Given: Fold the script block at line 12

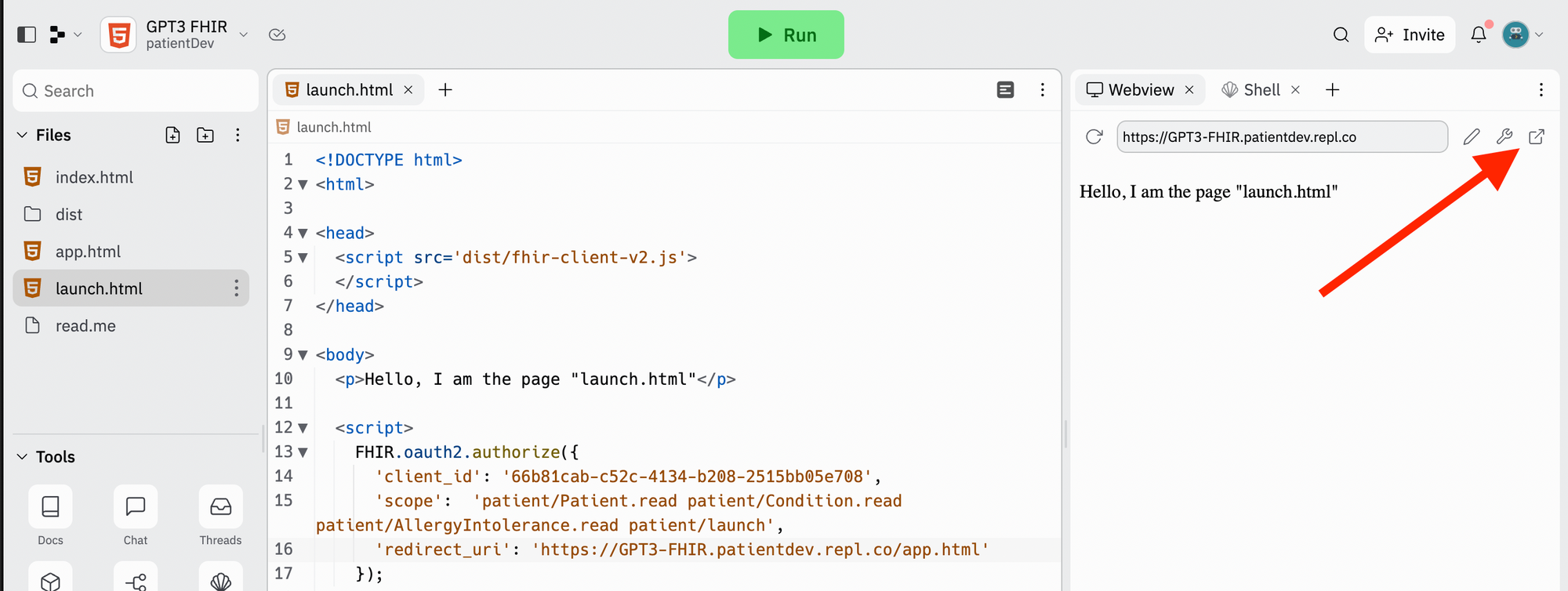Looking at the screenshot, I should 303,428.
